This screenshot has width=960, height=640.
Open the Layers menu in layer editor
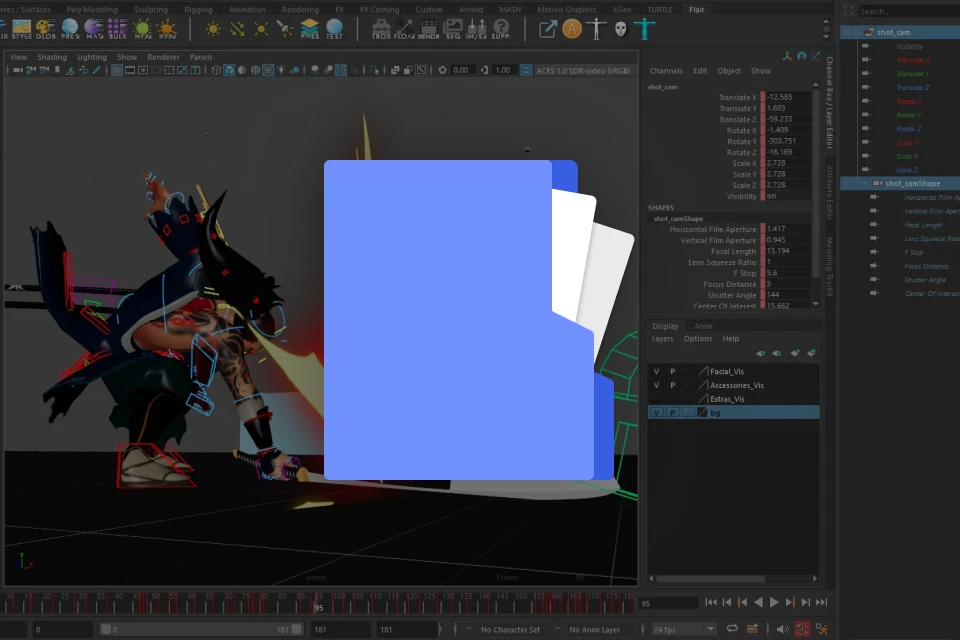pyautogui.click(x=662, y=339)
